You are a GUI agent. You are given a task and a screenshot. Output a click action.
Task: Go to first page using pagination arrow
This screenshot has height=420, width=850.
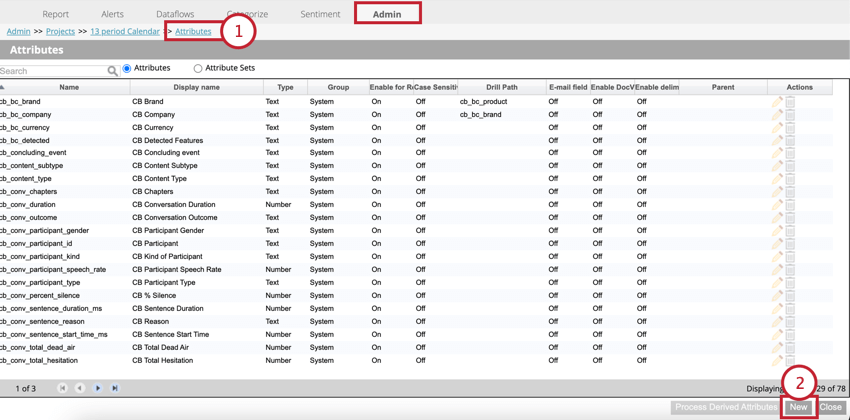pyautogui.click(x=62, y=388)
